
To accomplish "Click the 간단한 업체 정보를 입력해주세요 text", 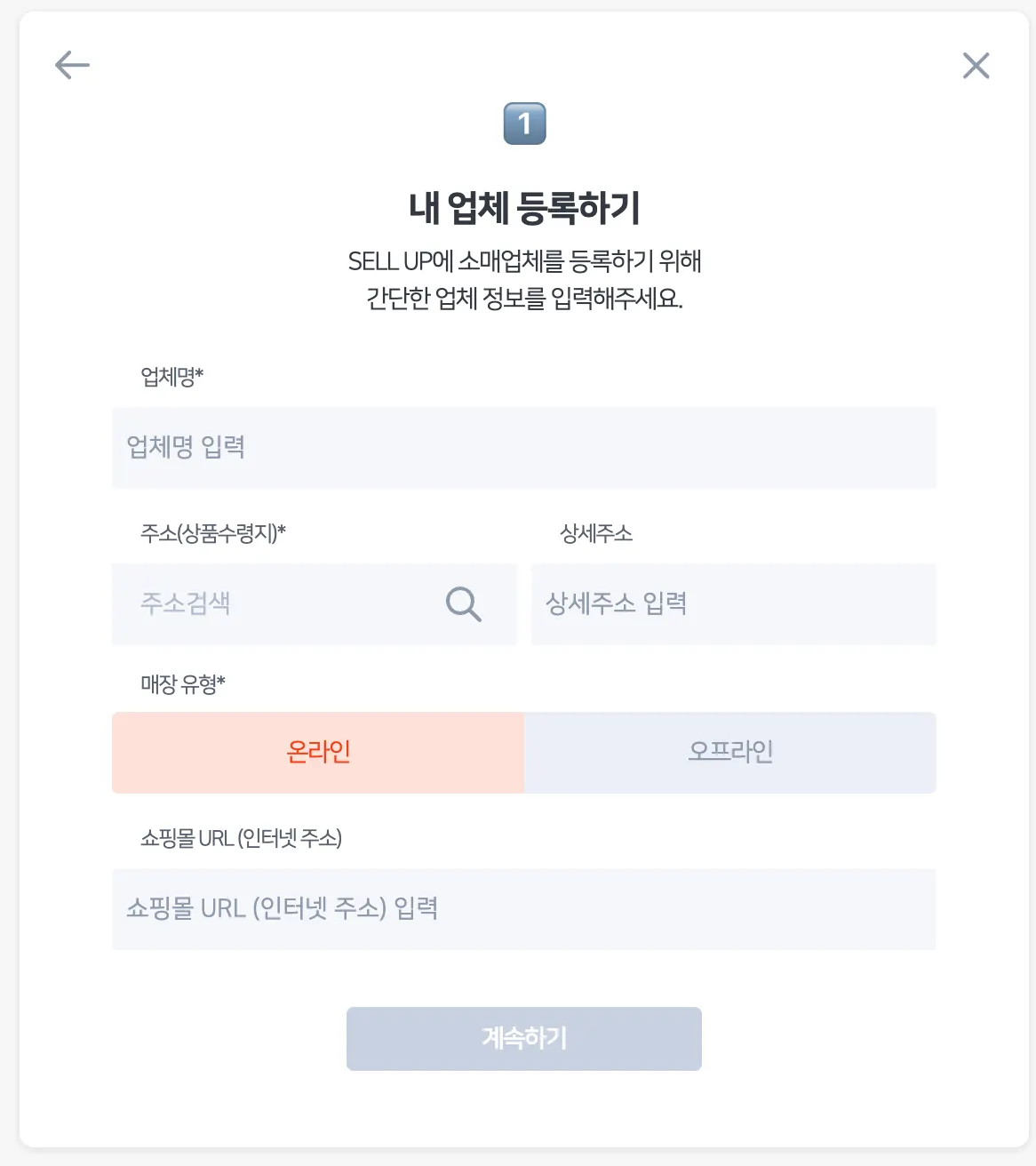I will (x=524, y=298).
